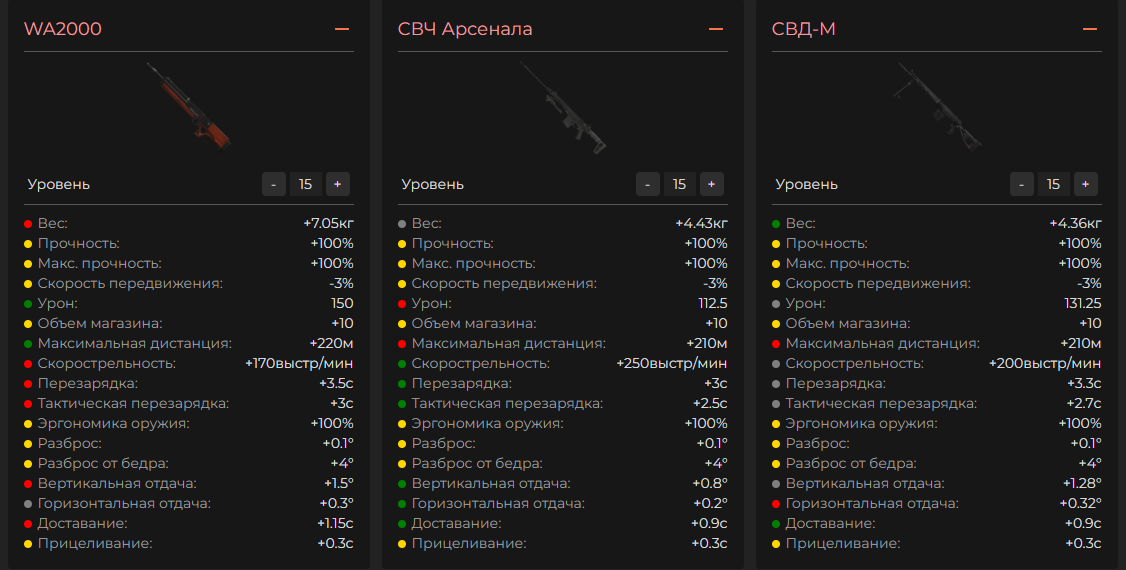This screenshot has width=1126, height=570.
Task: Click green dot beside СВЧ Арсенала Перезарядка
Action: click(x=402, y=384)
